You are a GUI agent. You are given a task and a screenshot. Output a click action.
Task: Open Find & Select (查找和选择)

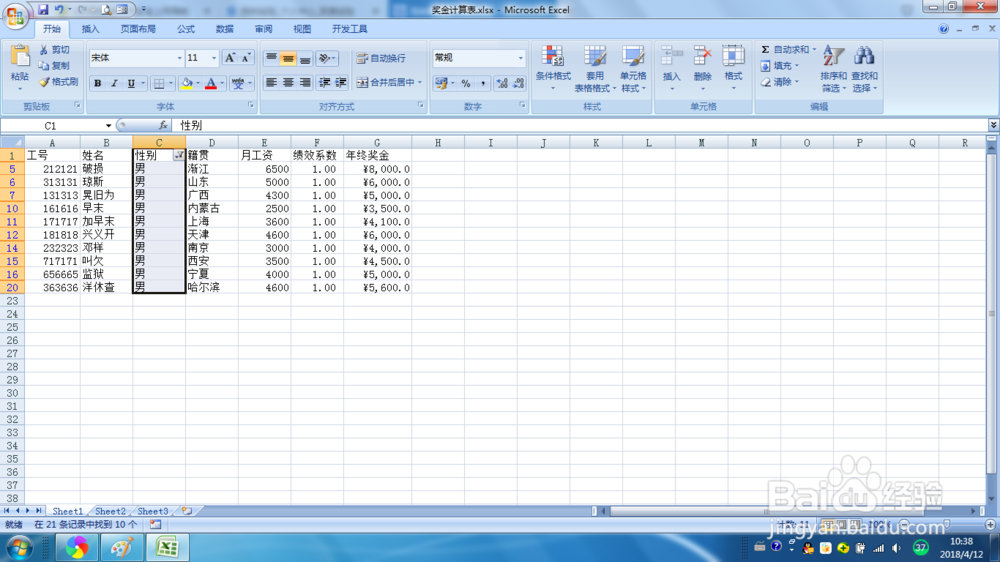pyautogui.click(x=864, y=68)
